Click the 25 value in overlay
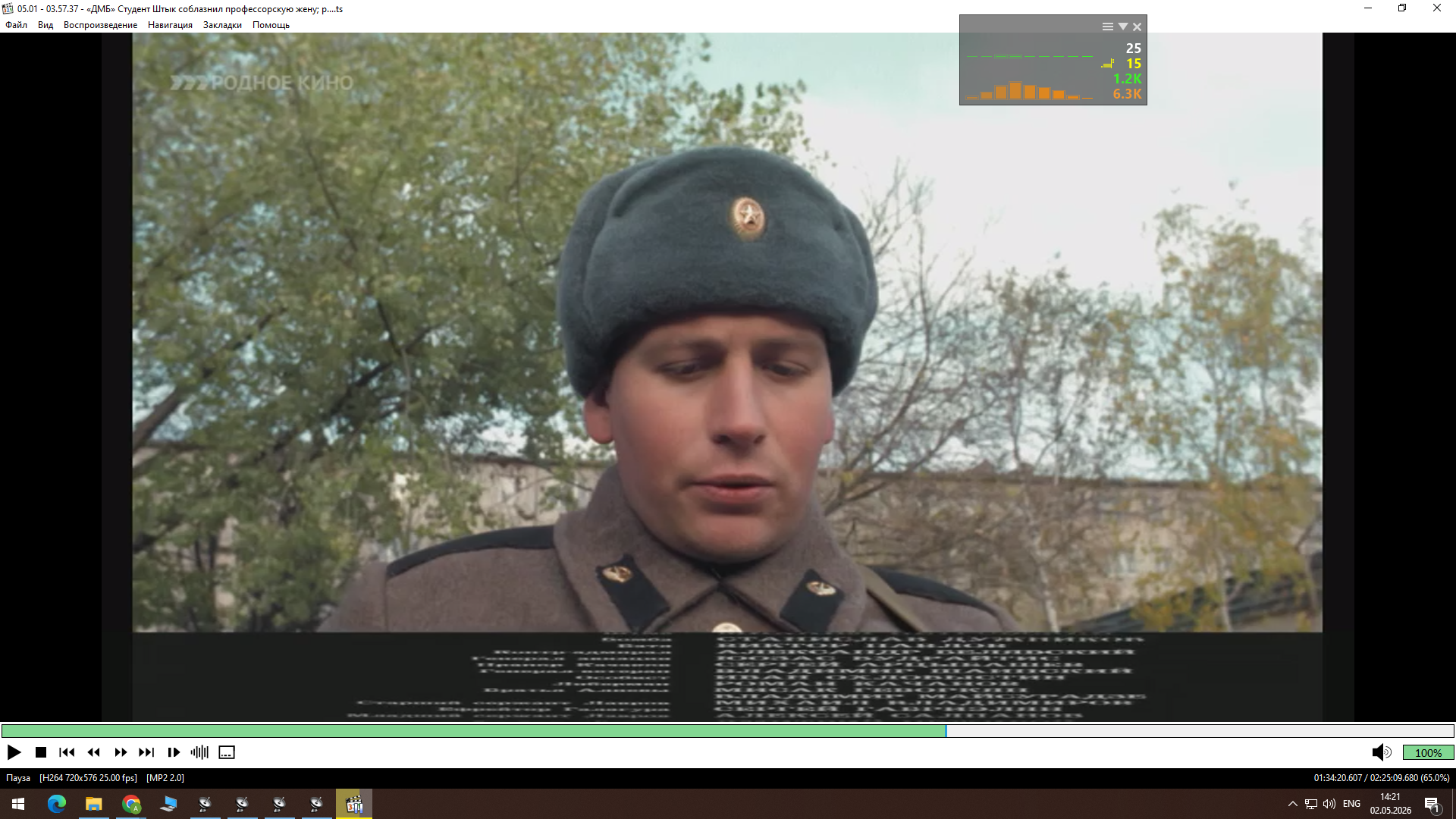 1133,49
